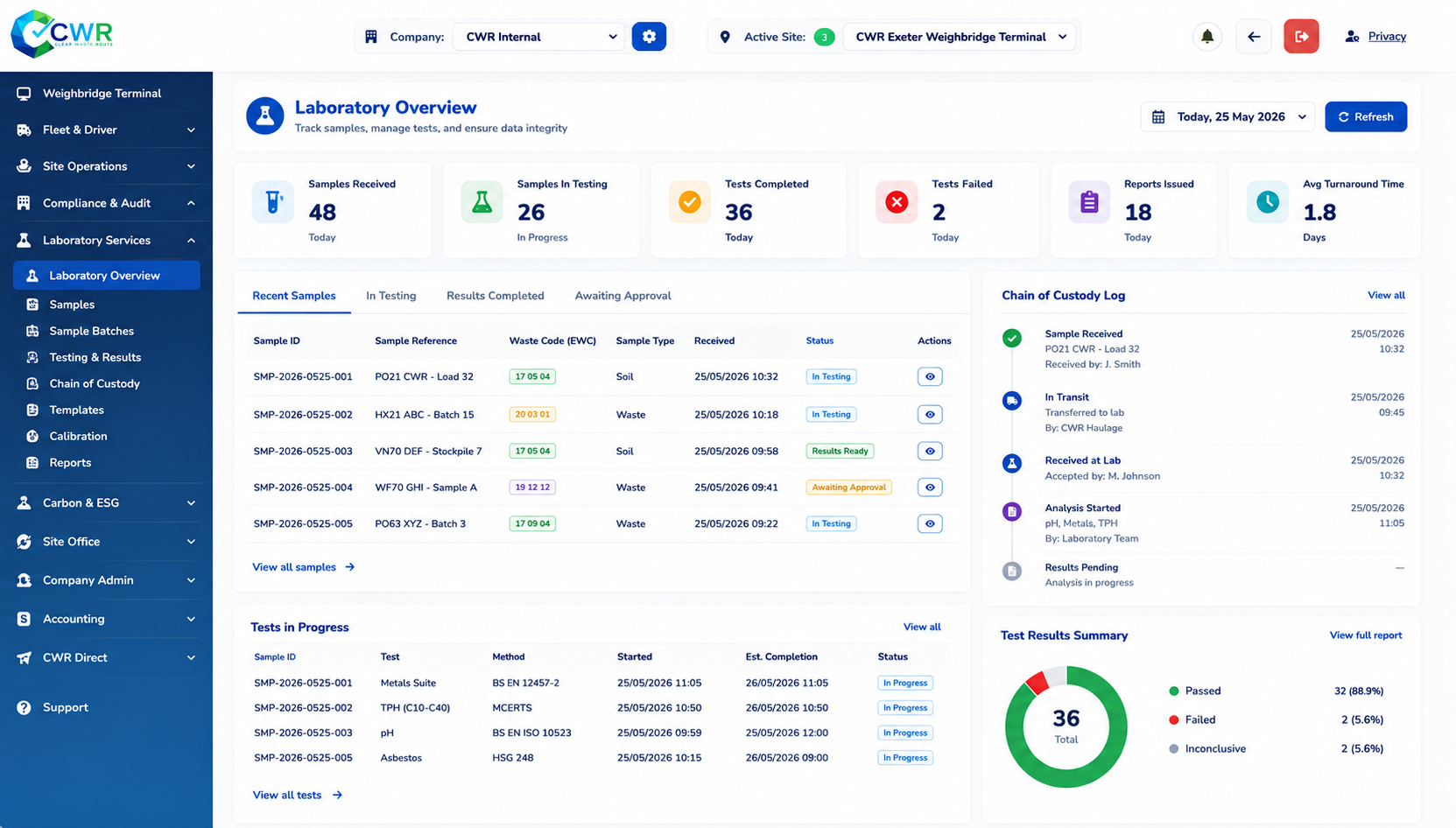Open the date selector Today, 25 May 2026
This screenshot has height=828, width=1456.
coord(1227,116)
